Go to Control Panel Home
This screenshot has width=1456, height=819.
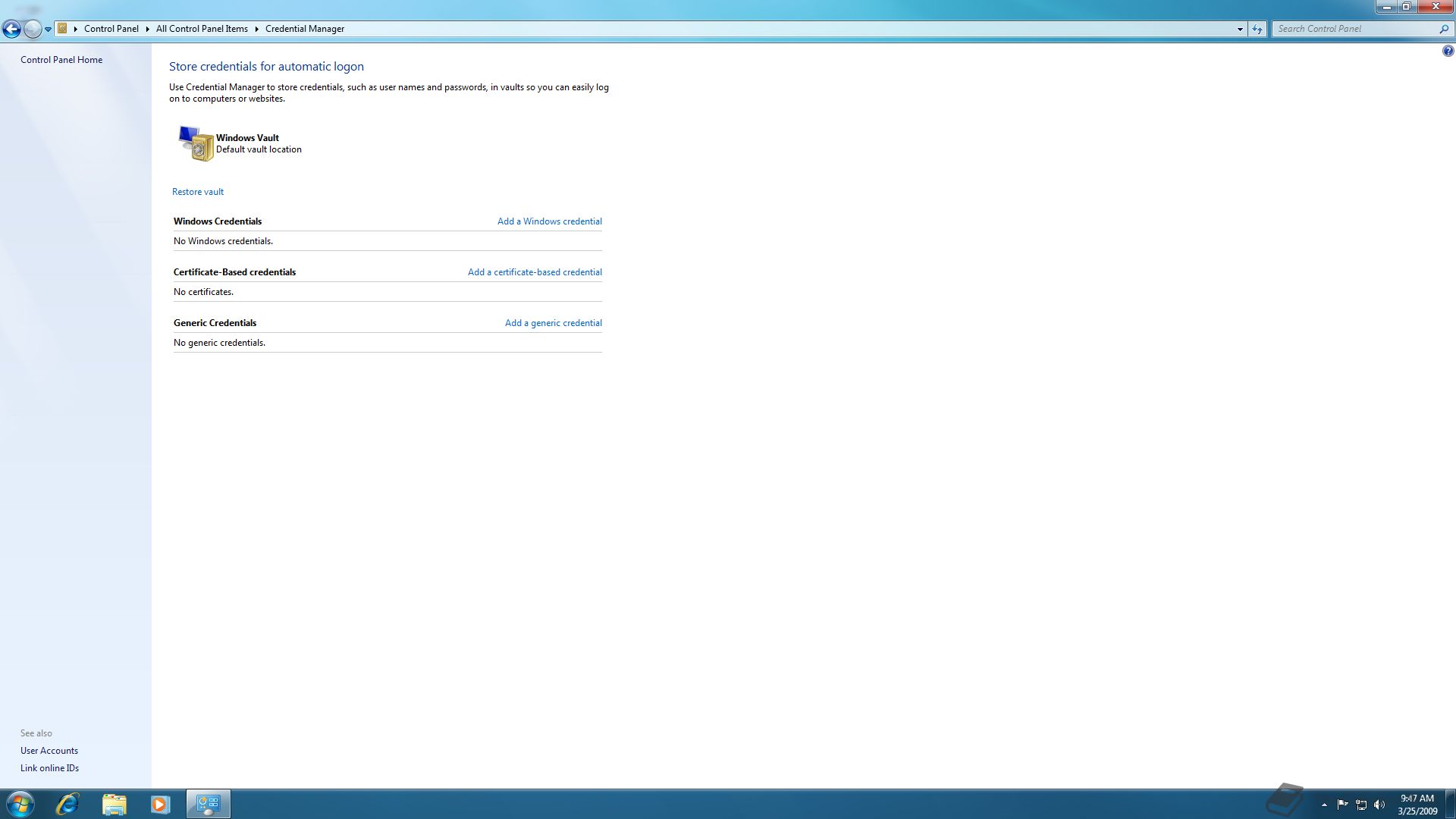pos(61,60)
